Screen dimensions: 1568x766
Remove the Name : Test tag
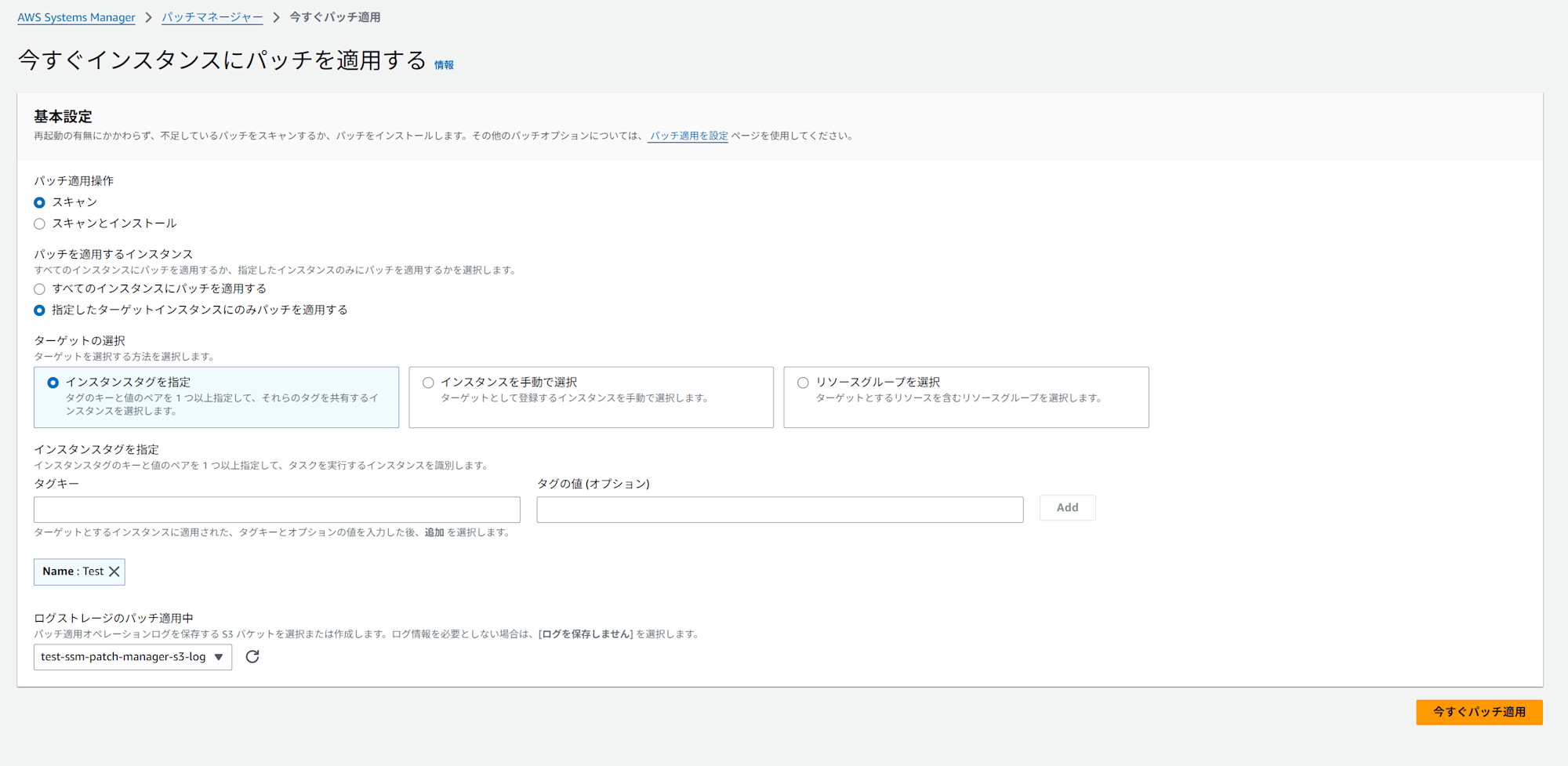click(114, 572)
